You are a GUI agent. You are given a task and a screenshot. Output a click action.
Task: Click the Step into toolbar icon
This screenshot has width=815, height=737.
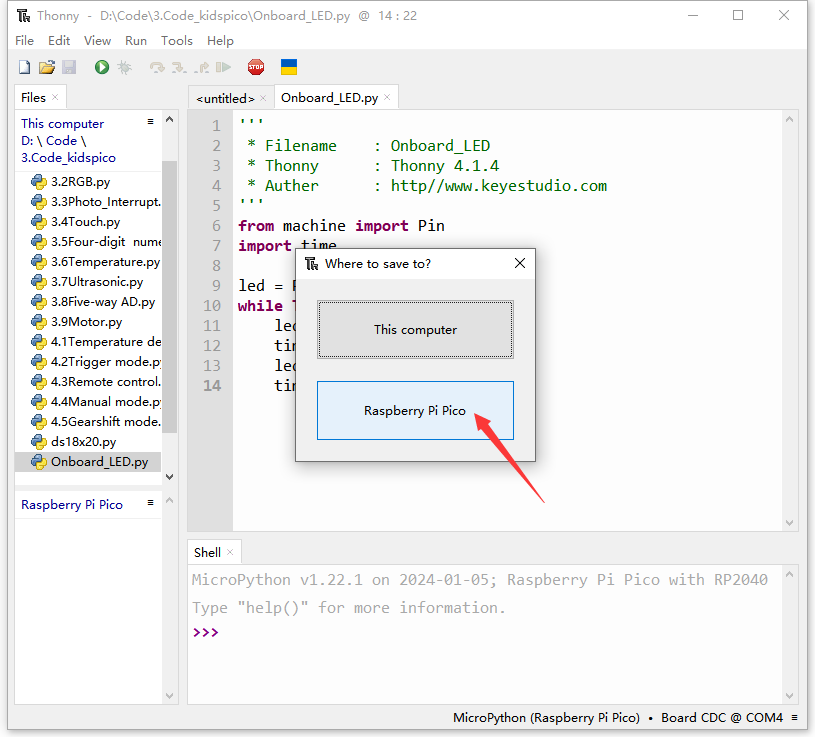179,68
